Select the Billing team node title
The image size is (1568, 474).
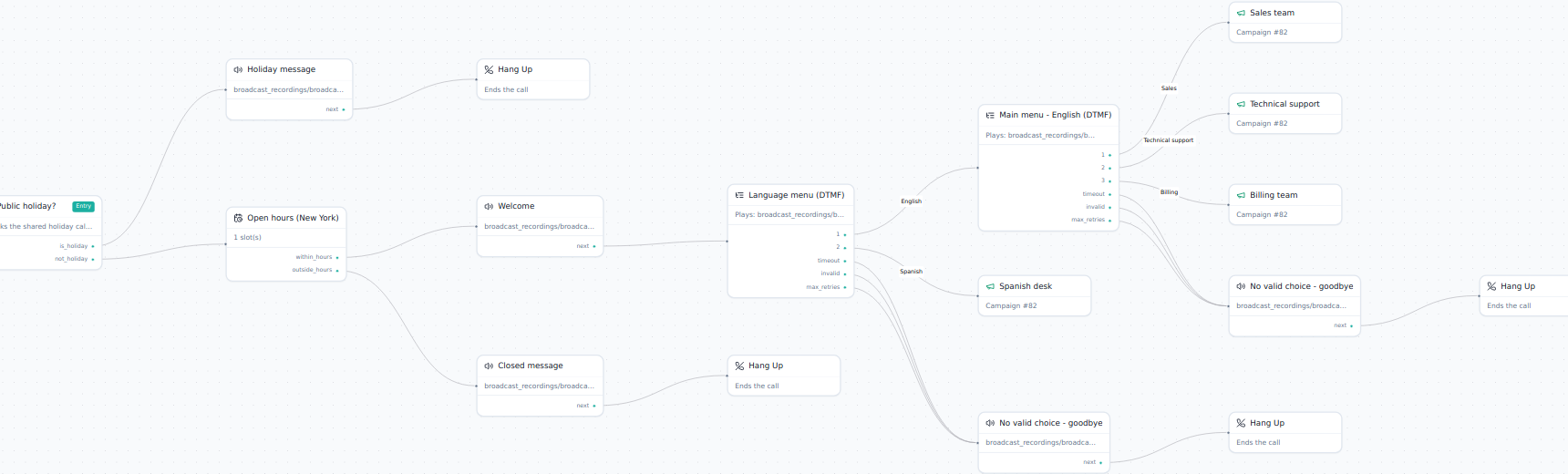pyautogui.click(x=1274, y=195)
